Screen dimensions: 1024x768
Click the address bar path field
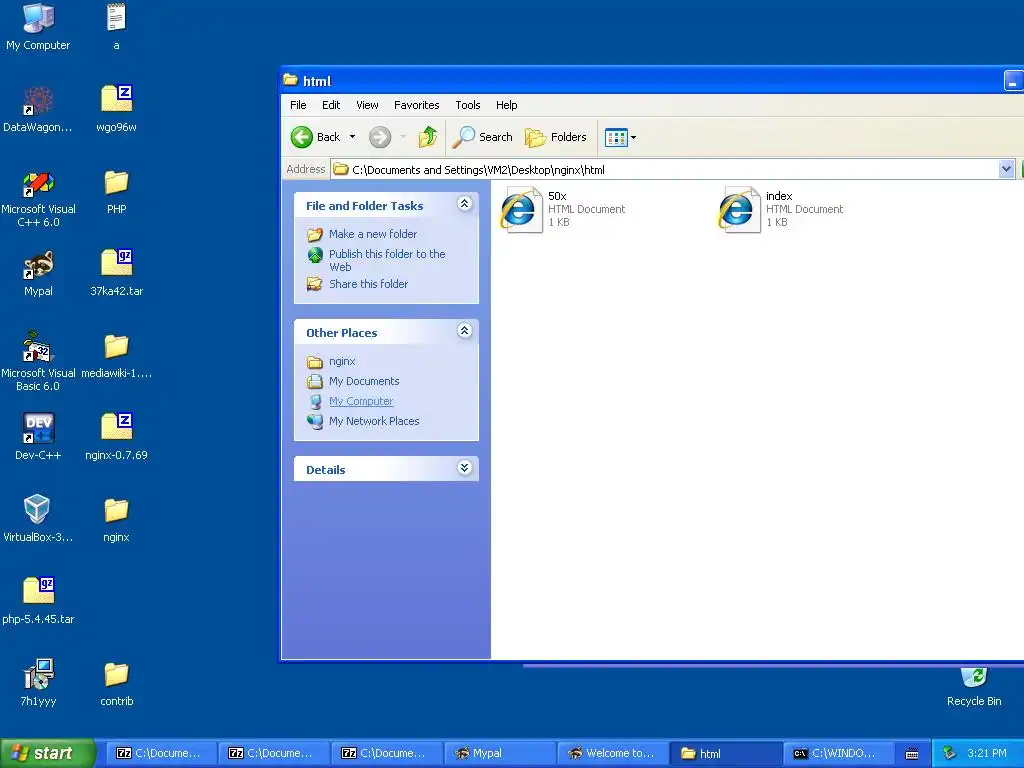665,169
